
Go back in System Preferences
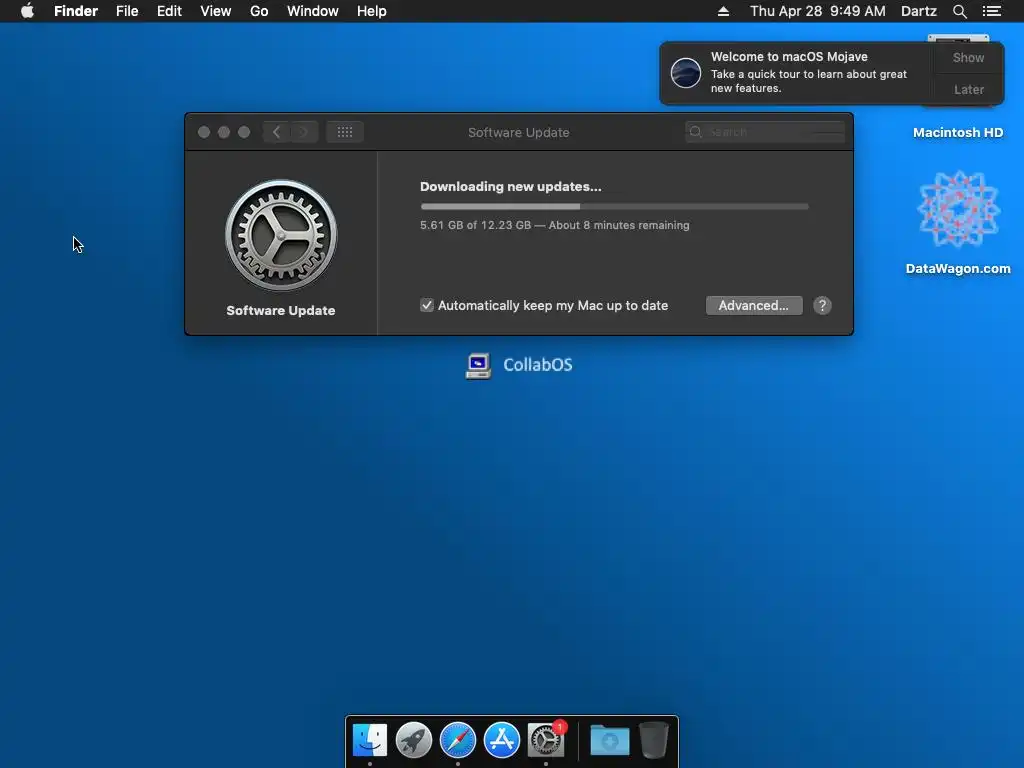pos(276,132)
